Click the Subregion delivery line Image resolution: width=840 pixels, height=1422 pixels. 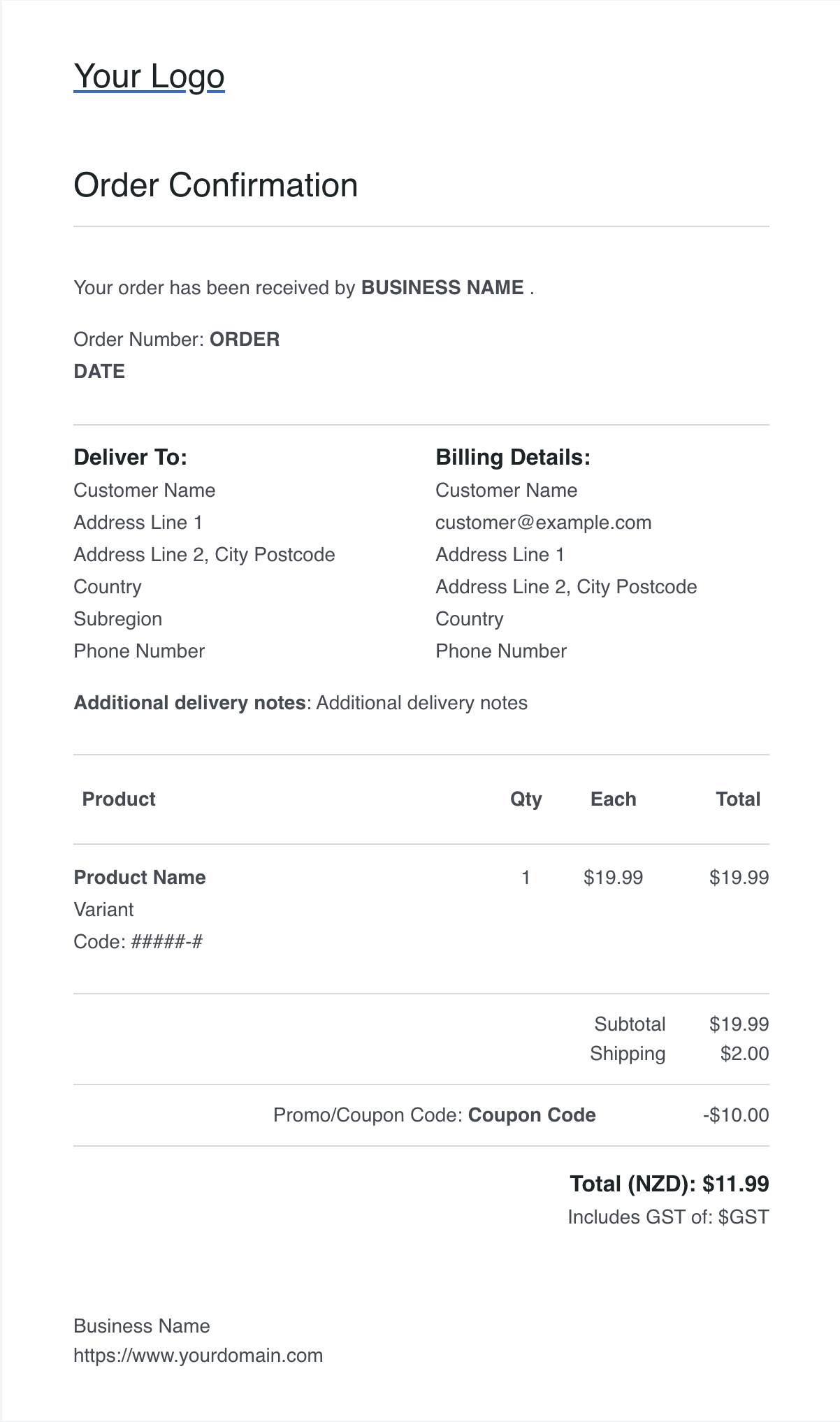pos(118,619)
